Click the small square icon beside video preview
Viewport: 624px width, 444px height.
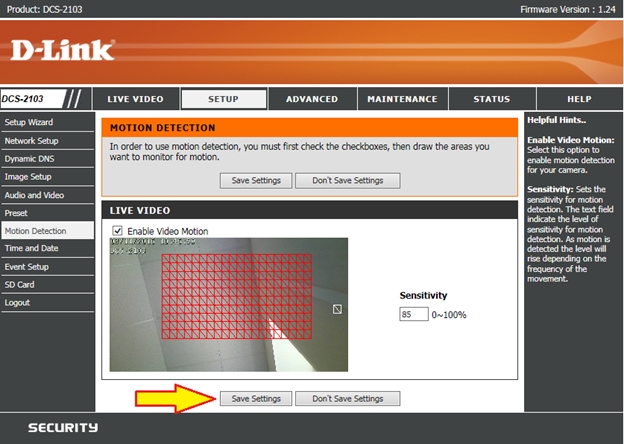click(x=337, y=310)
